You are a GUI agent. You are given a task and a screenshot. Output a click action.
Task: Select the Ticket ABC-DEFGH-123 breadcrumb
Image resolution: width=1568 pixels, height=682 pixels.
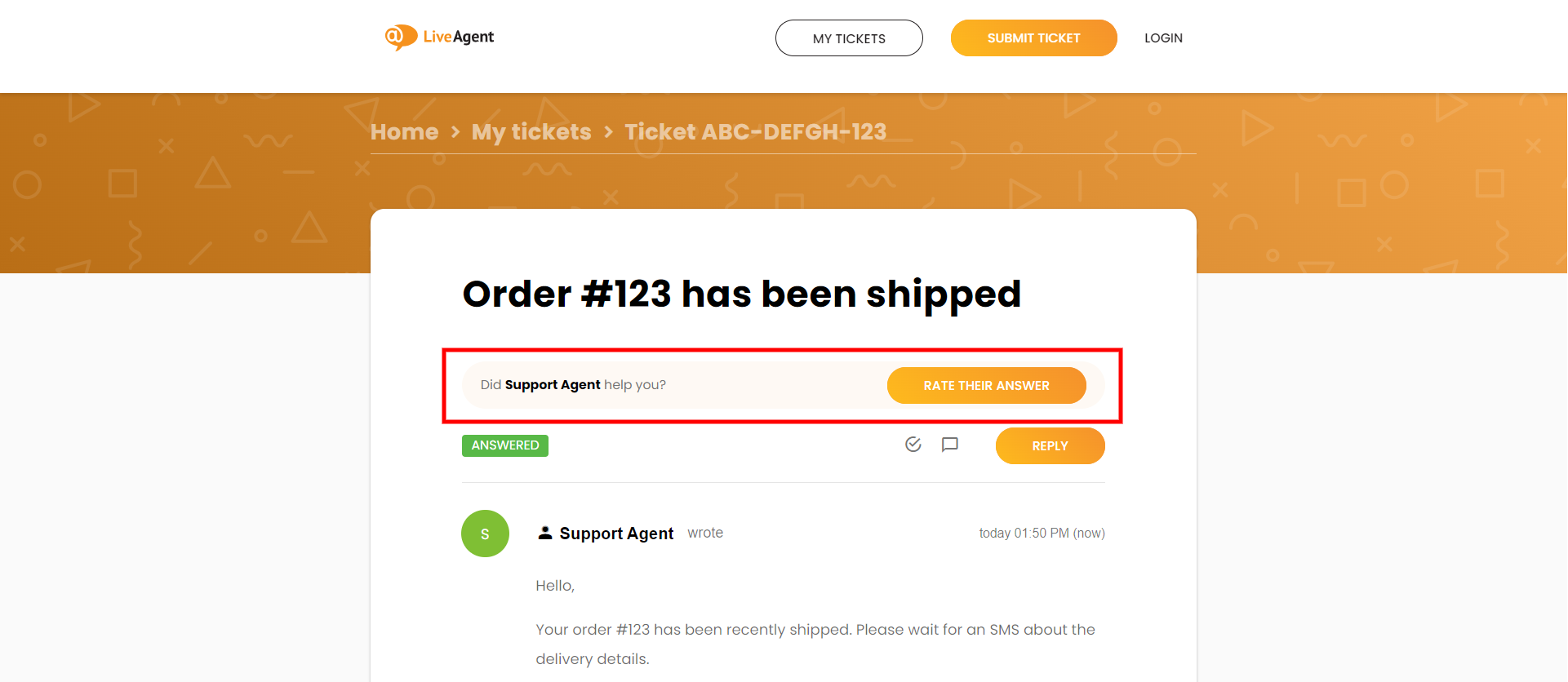pyautogui.click(x=755, y=132)
